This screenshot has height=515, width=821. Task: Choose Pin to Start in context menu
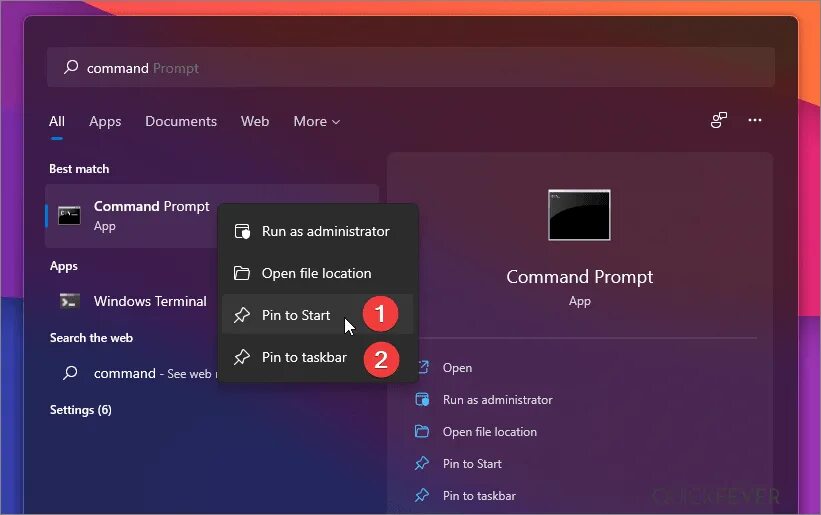[317, 315]
